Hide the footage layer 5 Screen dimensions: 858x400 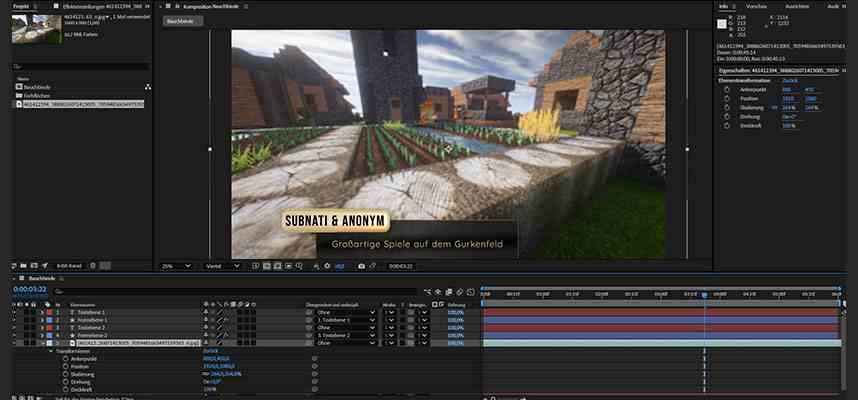pos(15,343)
